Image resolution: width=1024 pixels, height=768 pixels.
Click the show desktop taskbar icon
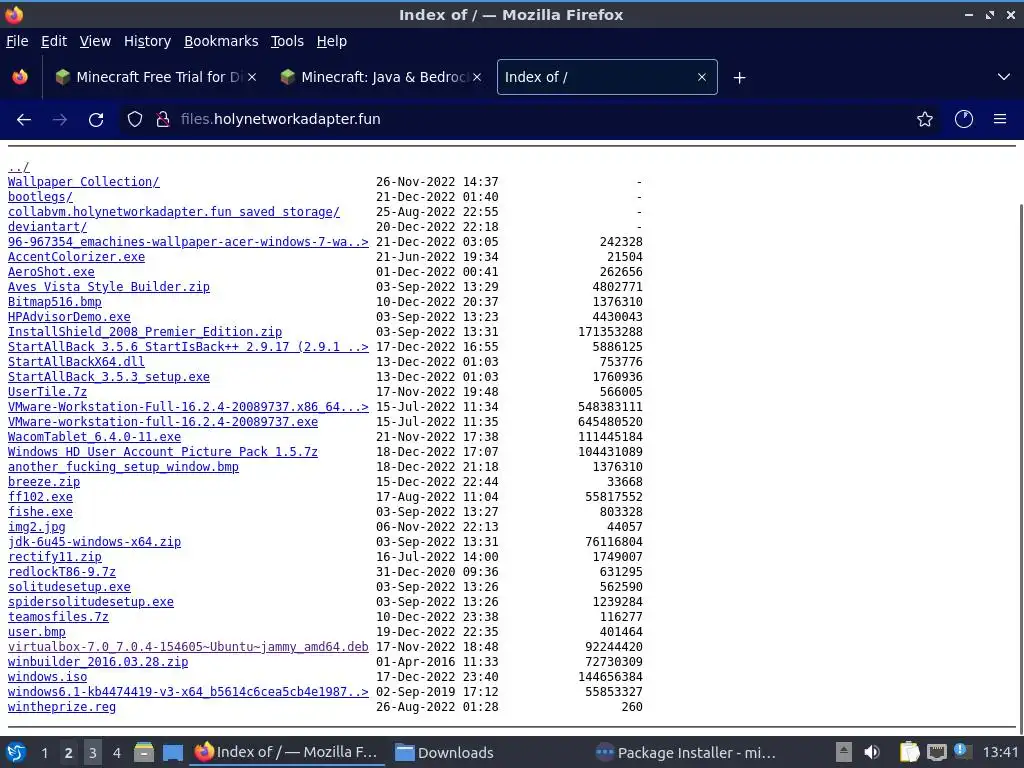pyautogui.click(x=172, y=752)
